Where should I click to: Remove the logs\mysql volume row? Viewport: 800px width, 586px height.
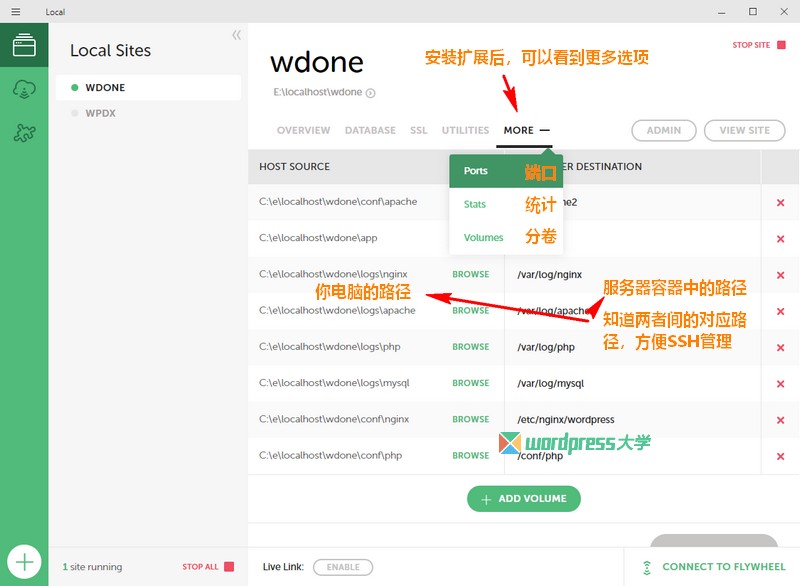pyautogui.click(x=780, y=384)
